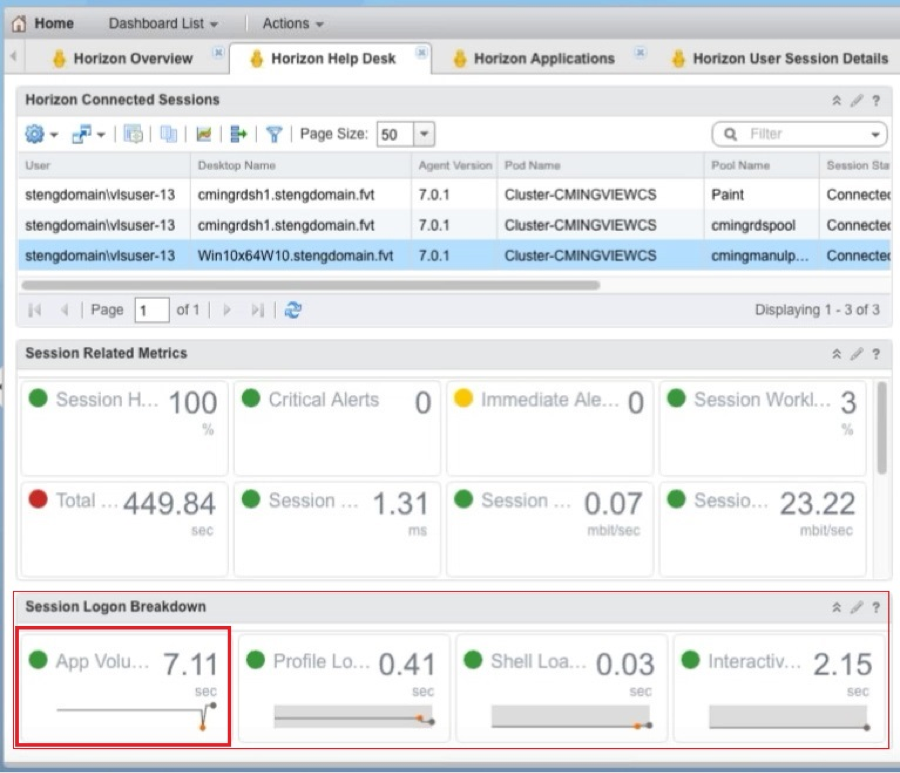Viewport: 900px width, 773px height.
Task: Open the Actions menu
Action: pyautogui.click(x=293, y=24)
